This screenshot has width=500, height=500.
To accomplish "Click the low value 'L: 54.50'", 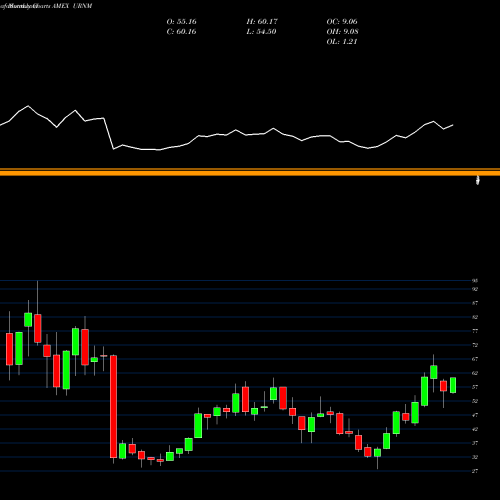I will point(261,31).
